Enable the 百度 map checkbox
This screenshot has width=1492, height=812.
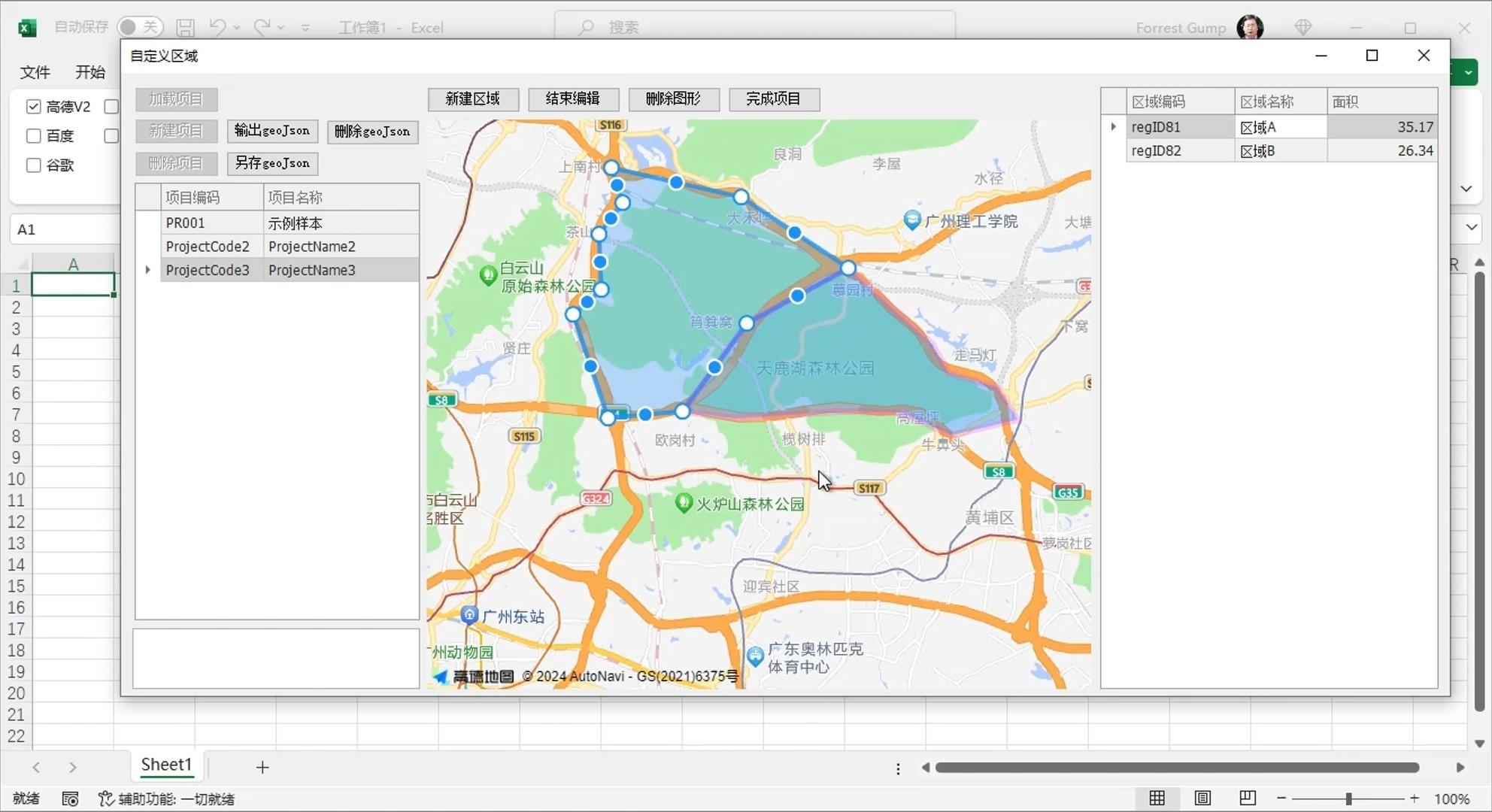pyautogui.click(x=33, y=135)
